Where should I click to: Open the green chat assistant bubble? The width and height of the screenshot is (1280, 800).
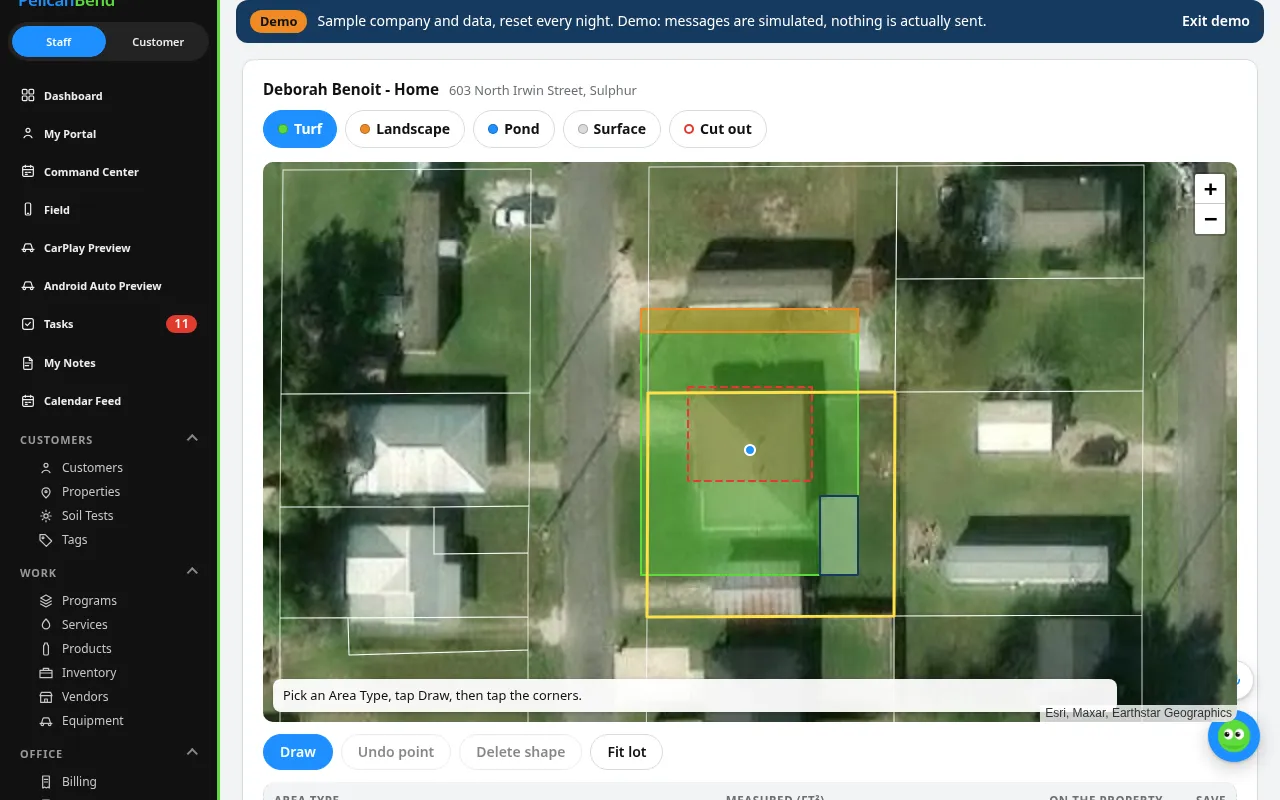pos(1234,737)
